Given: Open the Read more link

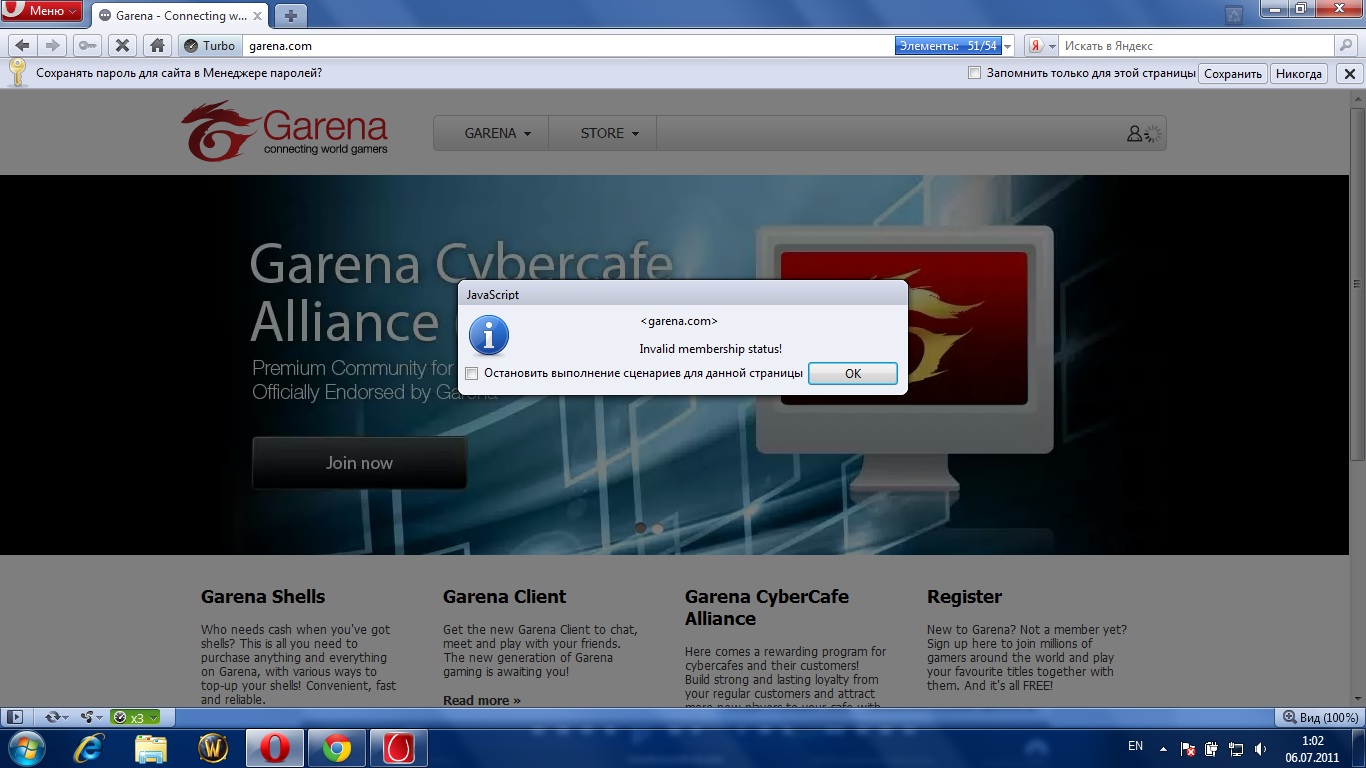Looking at the screenshot, I should coord(482,700).
